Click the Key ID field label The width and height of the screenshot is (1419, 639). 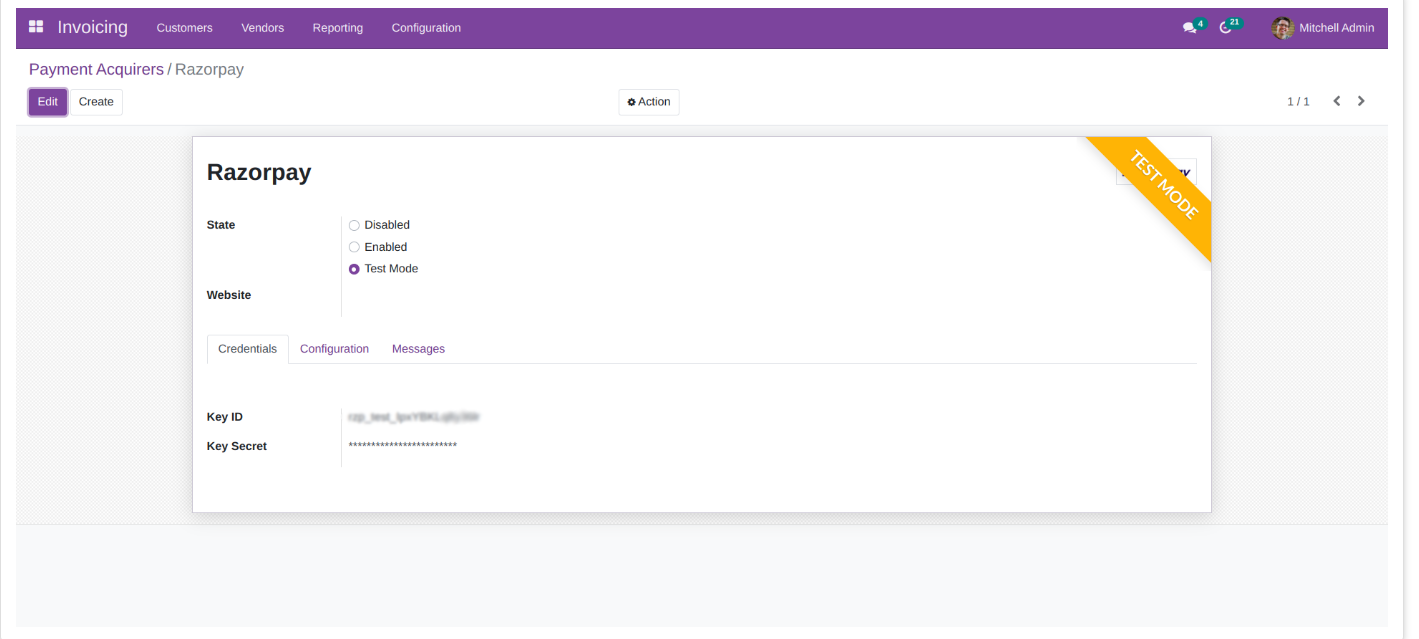click(225, 417)
